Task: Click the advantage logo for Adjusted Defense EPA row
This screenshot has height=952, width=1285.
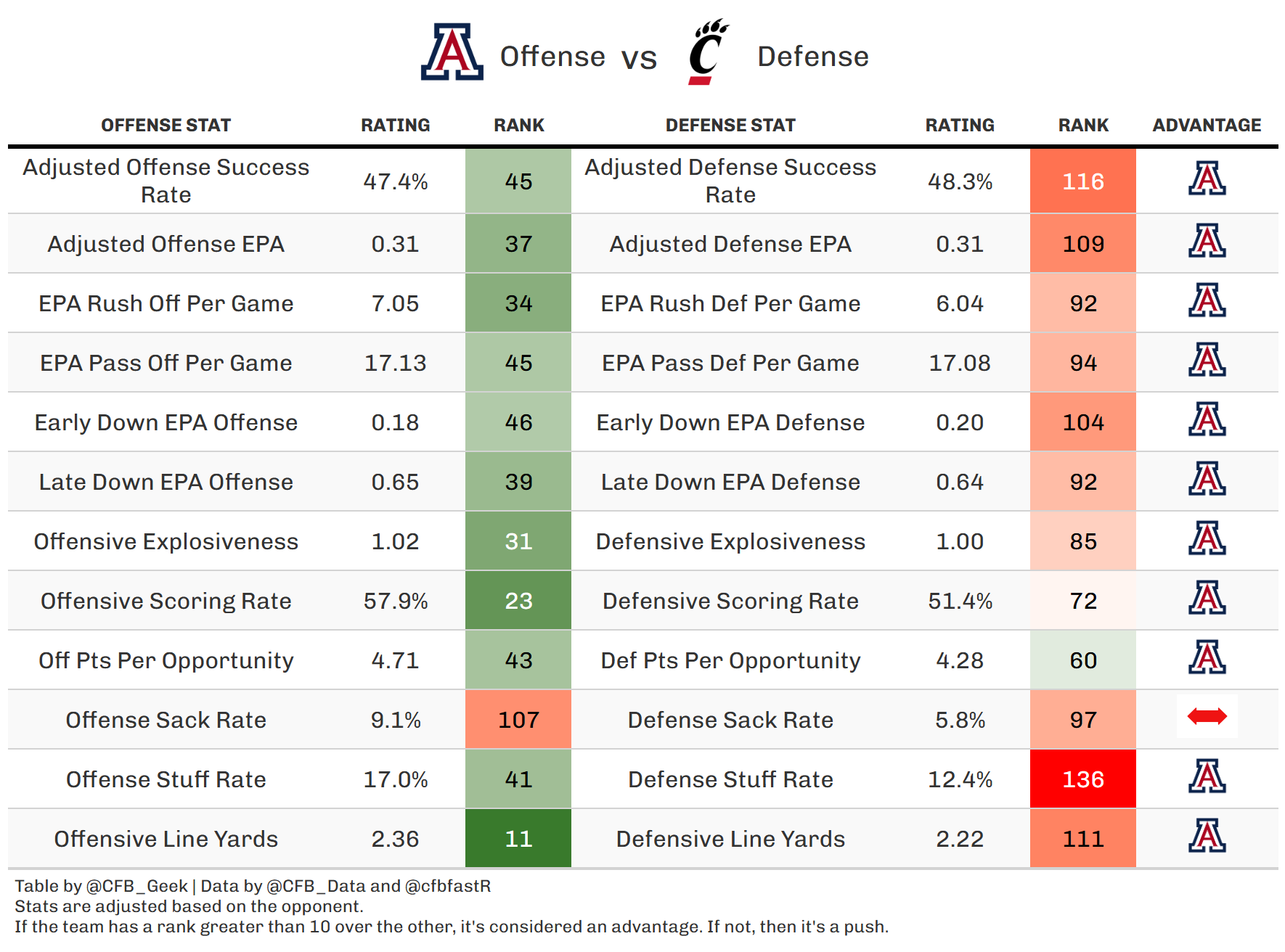Action: 1207,241
